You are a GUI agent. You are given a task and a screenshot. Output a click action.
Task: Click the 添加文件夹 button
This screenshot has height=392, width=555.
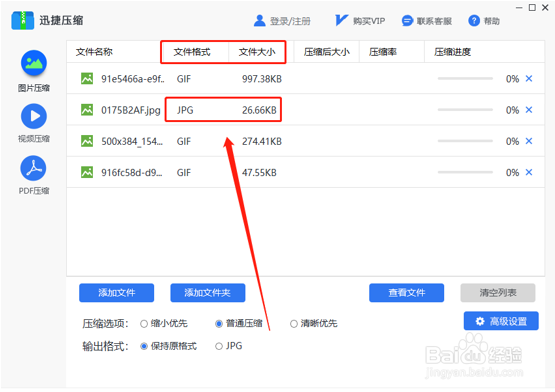click(208, 293)
